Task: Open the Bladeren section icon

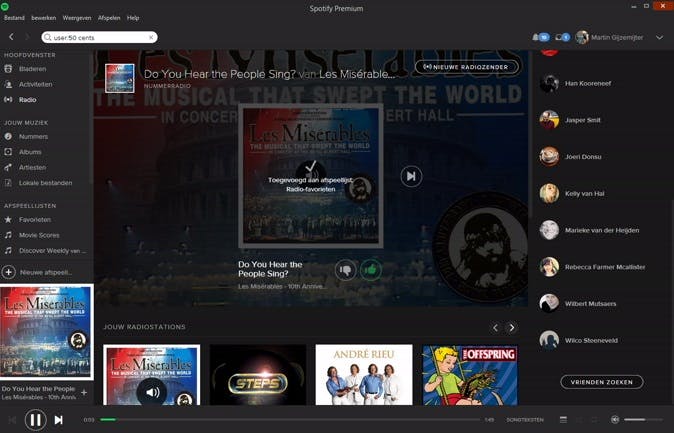Action: point(8,69)
